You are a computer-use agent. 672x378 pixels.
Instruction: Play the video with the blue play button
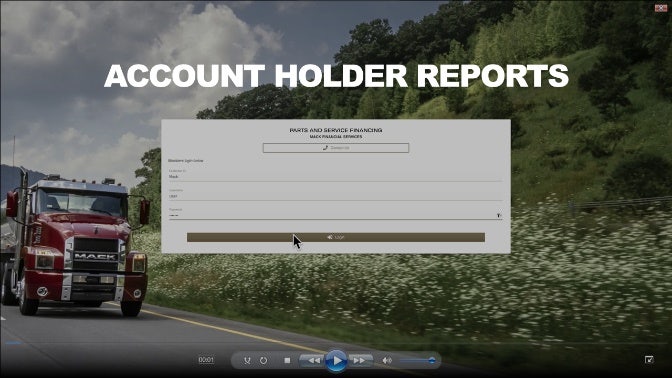click(336, 360)
